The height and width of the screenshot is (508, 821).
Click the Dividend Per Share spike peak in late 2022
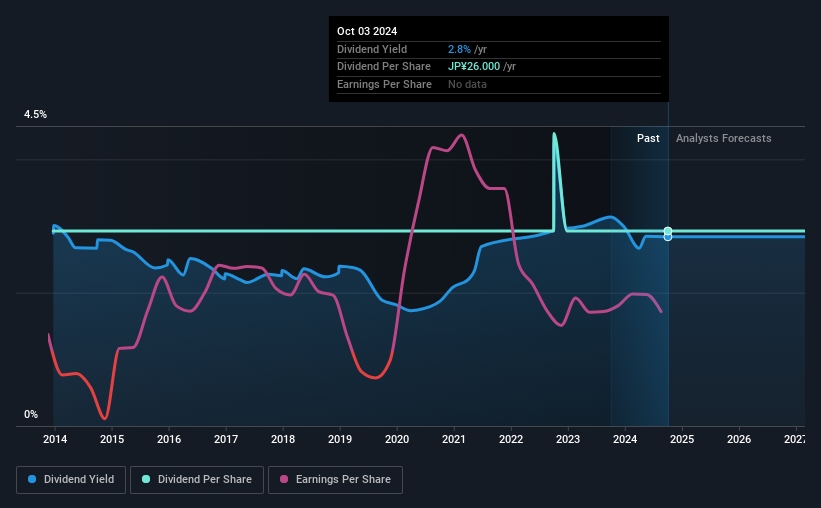point(554,134)
